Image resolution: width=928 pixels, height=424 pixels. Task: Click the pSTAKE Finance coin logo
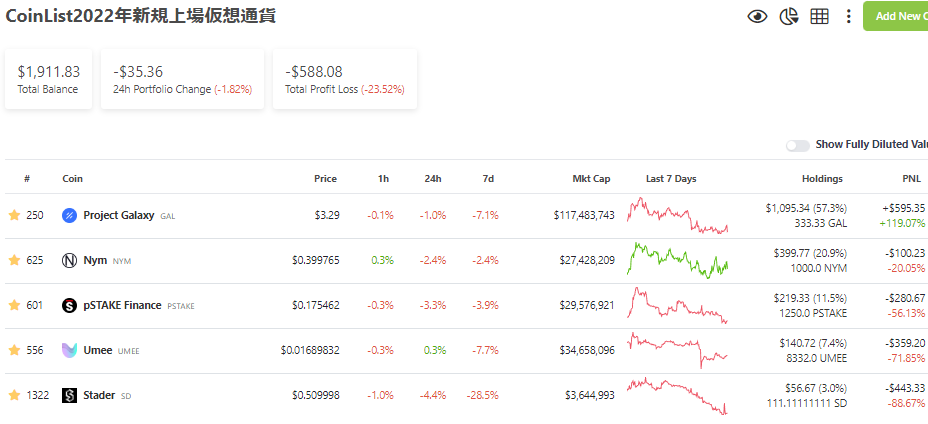click(69, 306)
